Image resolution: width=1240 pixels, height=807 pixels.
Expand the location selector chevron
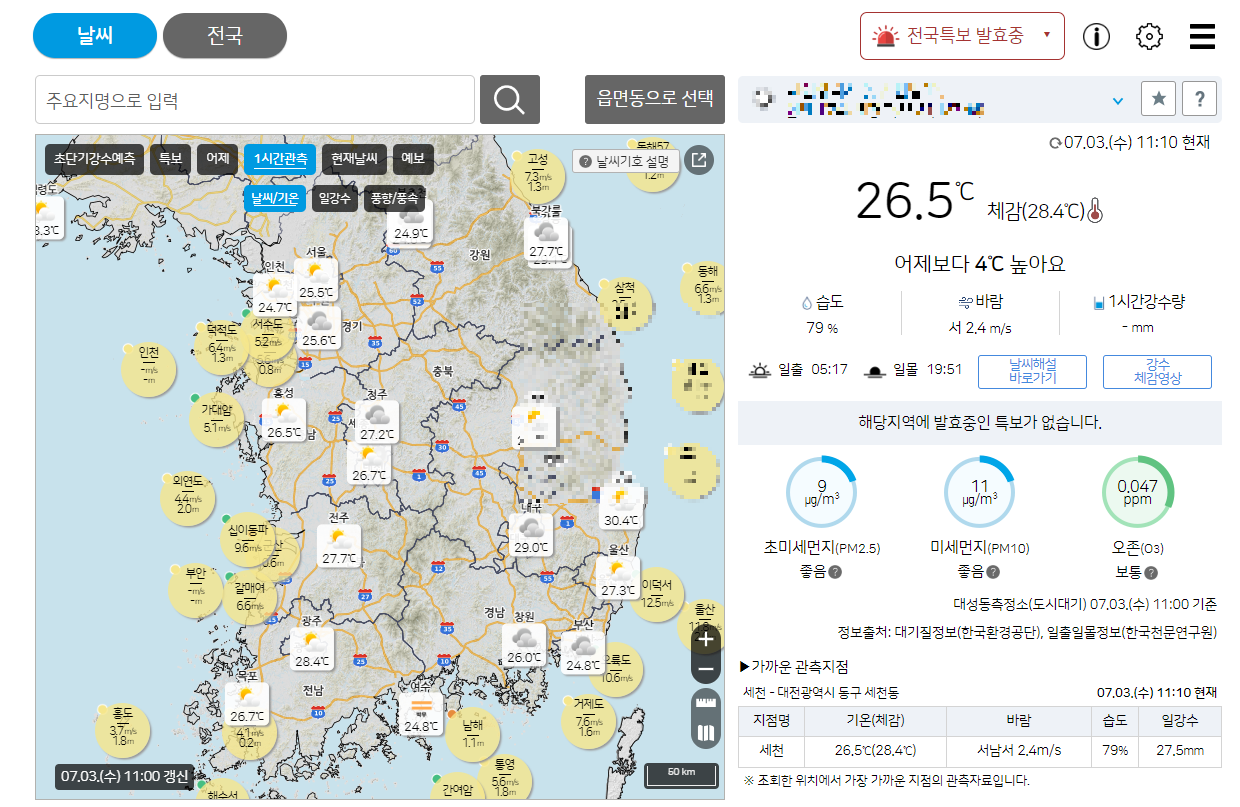(1118, 101)
